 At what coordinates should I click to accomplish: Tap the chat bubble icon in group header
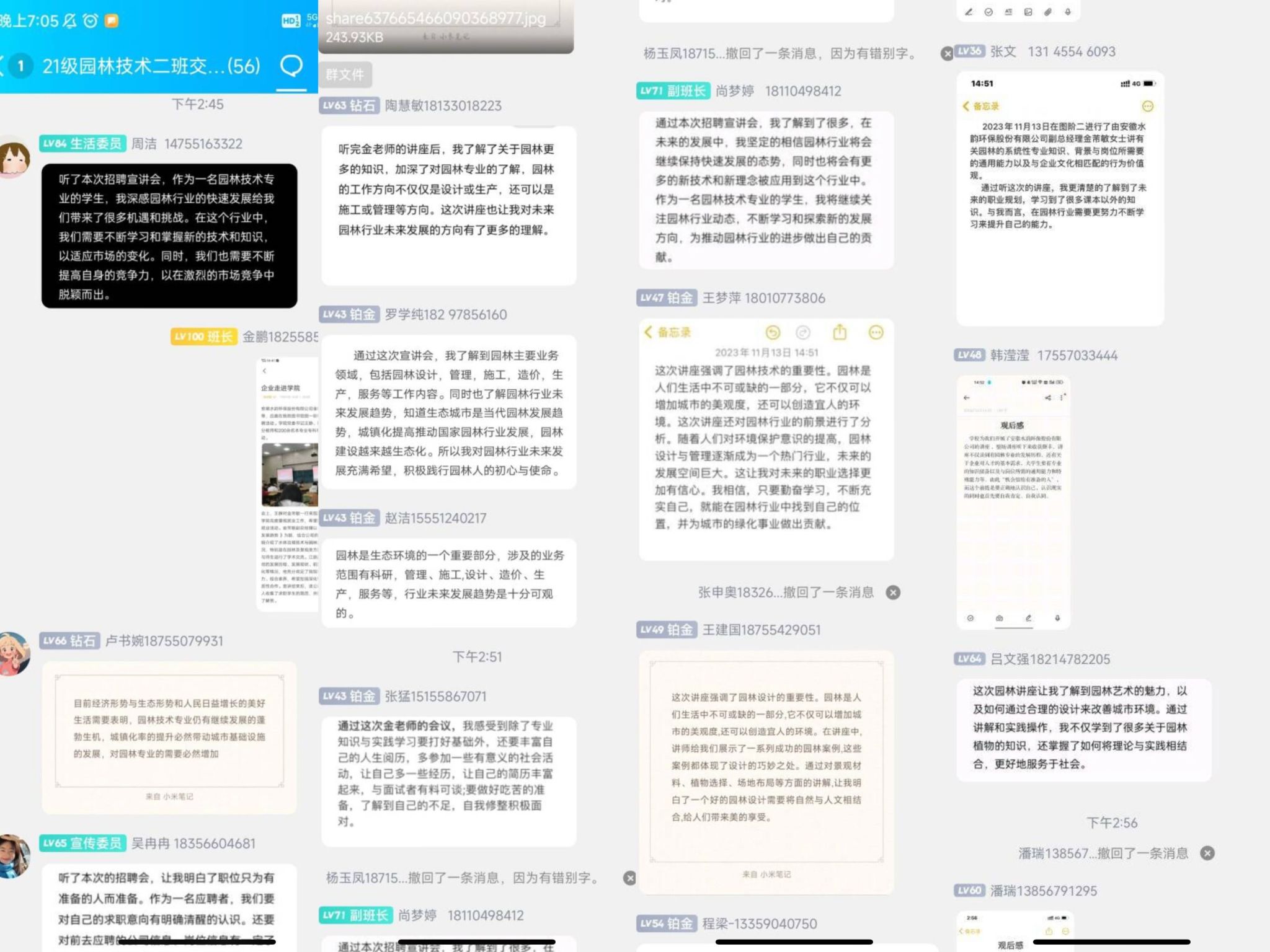[x=291, y=66]
